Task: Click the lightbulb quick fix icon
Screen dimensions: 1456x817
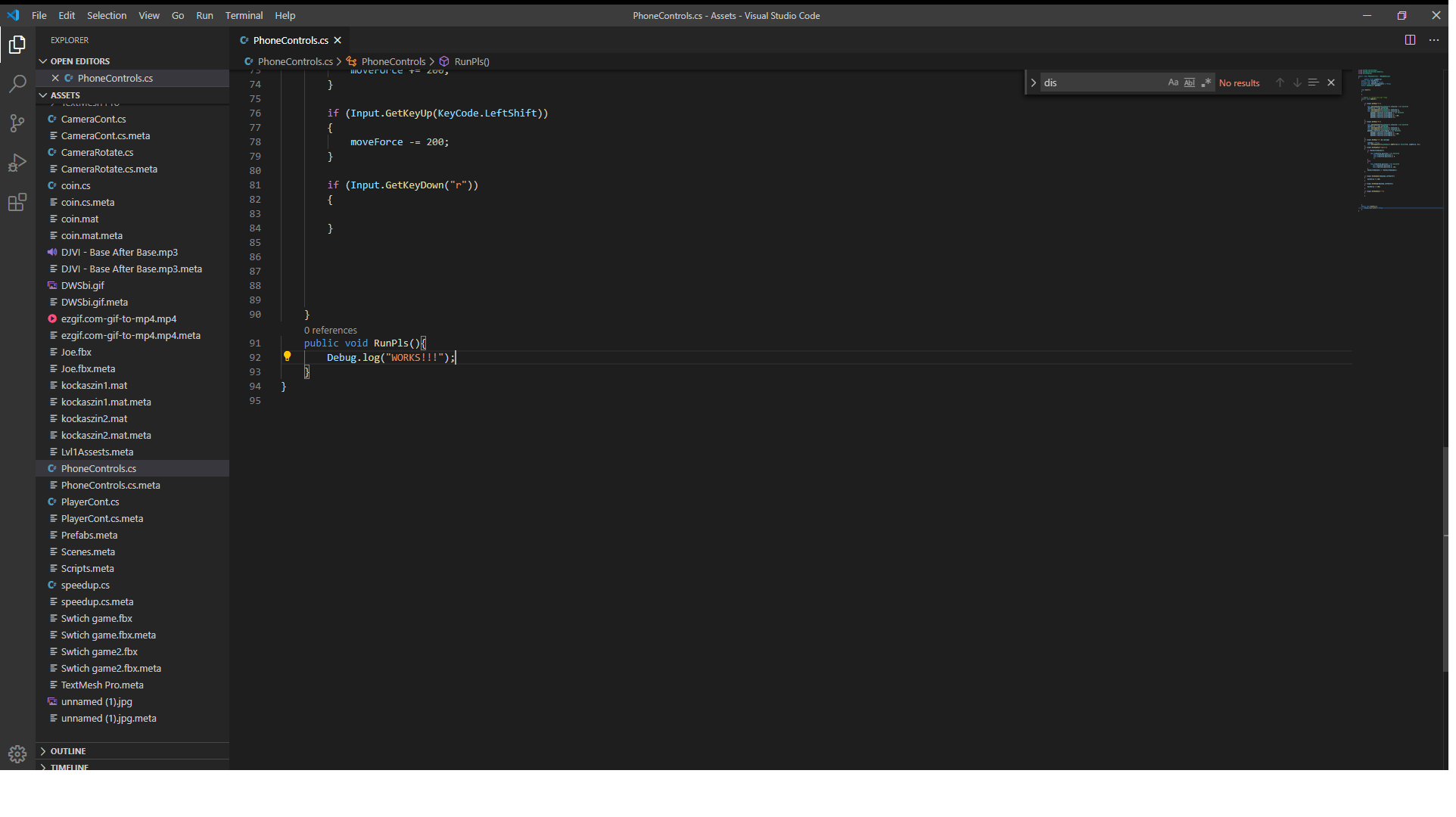Action: tap(288, 356)
